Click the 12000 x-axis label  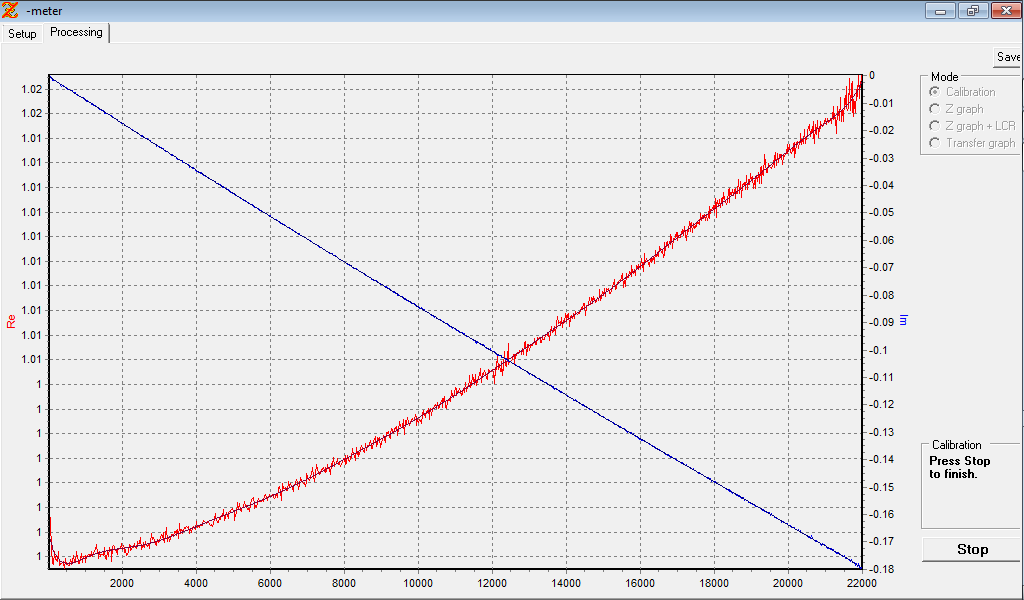click(x=492, y=583)
